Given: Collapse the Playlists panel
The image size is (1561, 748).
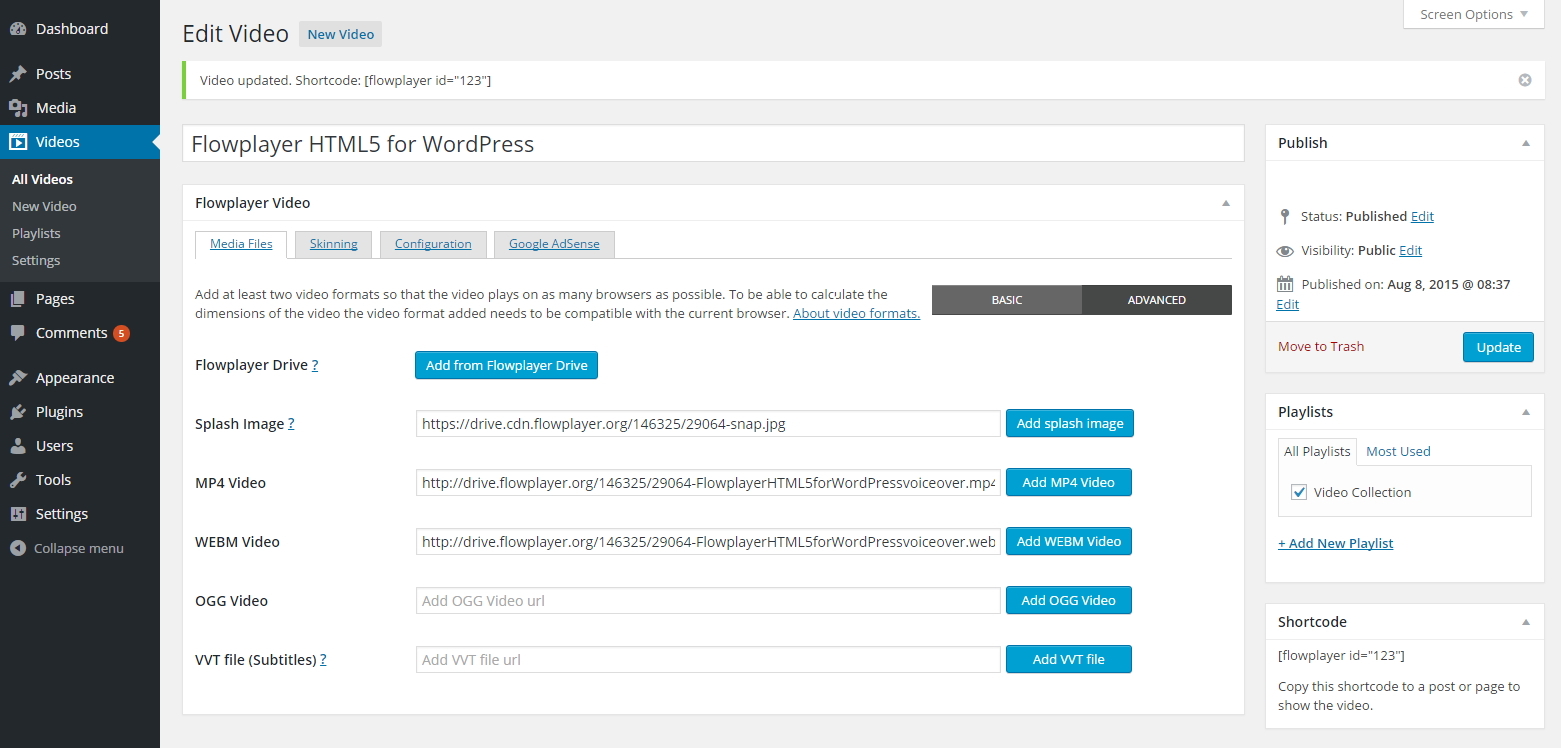Looking at the screenshot, I should click(1526, 412).
